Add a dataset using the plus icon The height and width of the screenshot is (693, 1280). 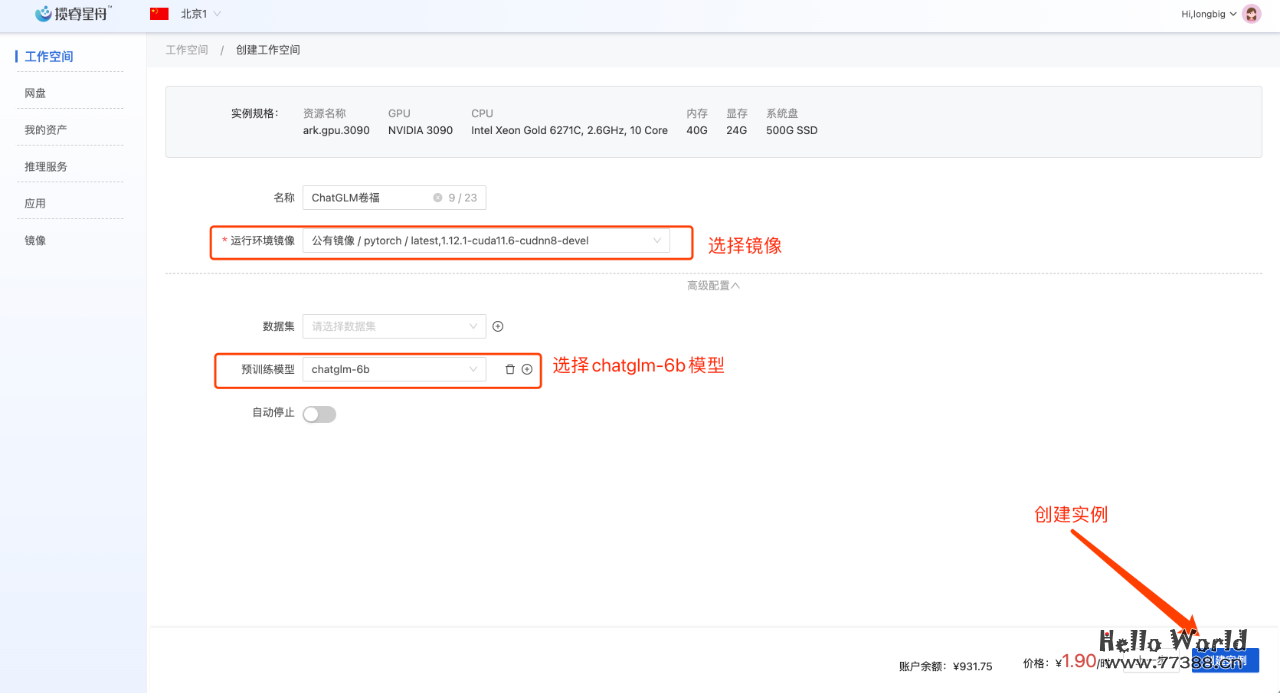click(498, 326)
